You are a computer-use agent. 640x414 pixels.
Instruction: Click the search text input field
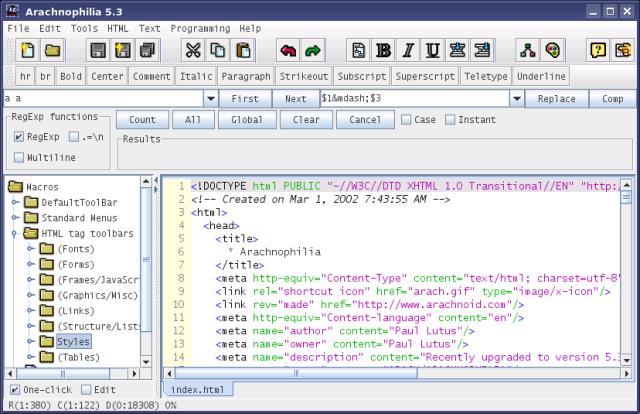(103, 98)
